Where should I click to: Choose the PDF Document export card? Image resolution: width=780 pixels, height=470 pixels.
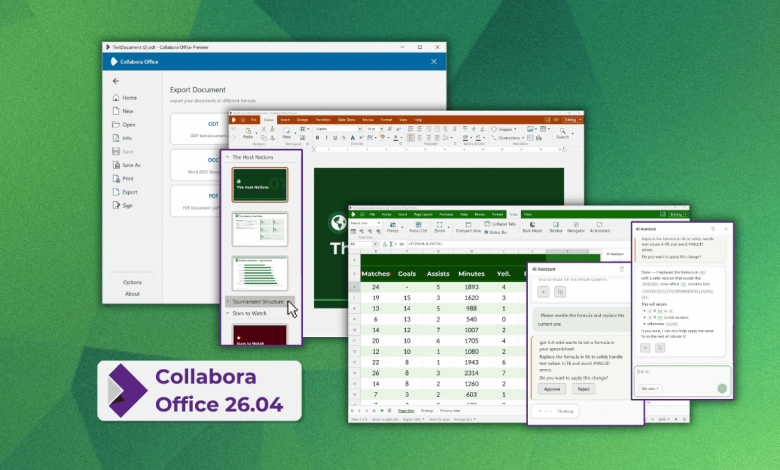195,201
